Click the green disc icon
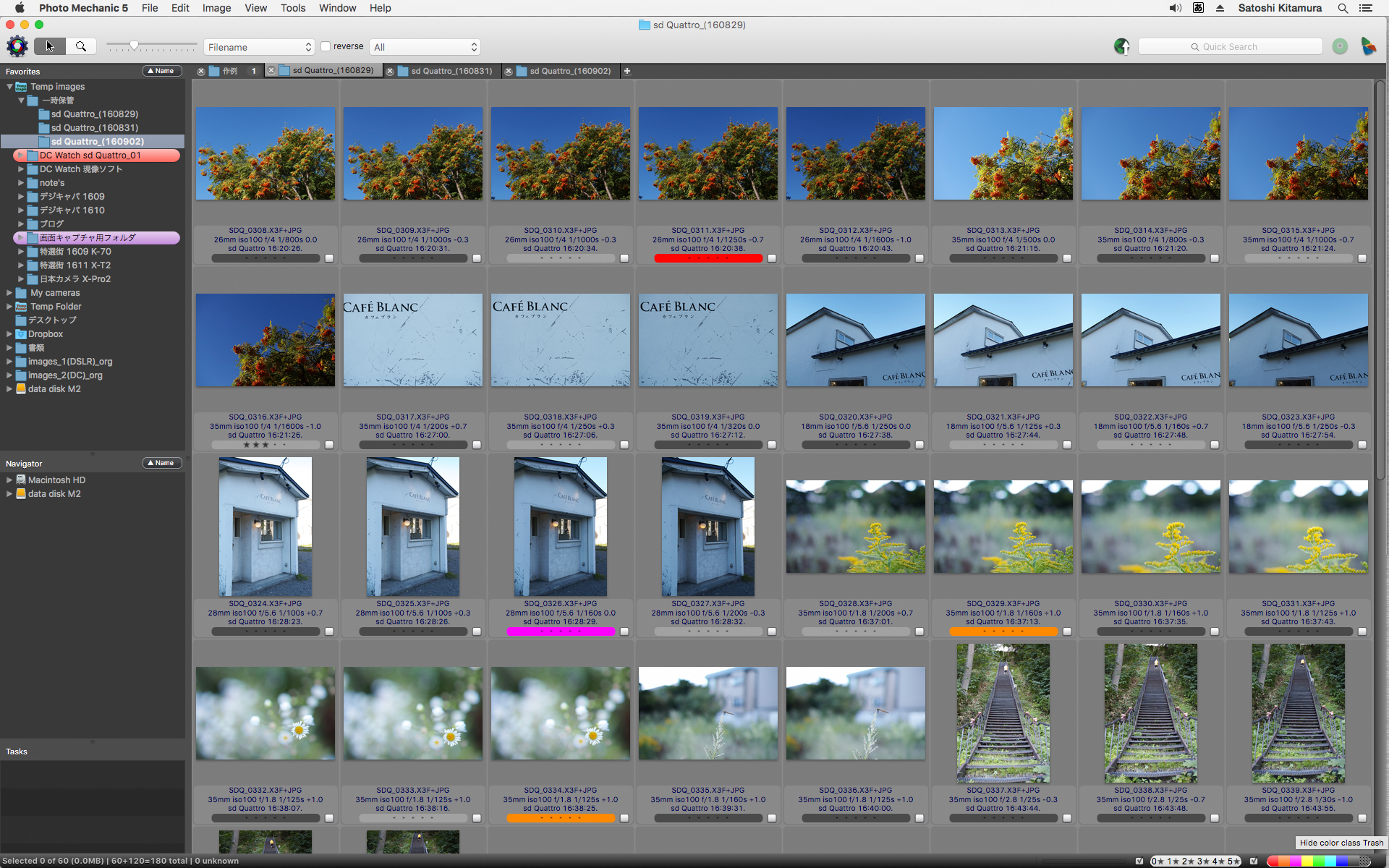Viewport: 1389px width, 868px height. coord(1340,47)
